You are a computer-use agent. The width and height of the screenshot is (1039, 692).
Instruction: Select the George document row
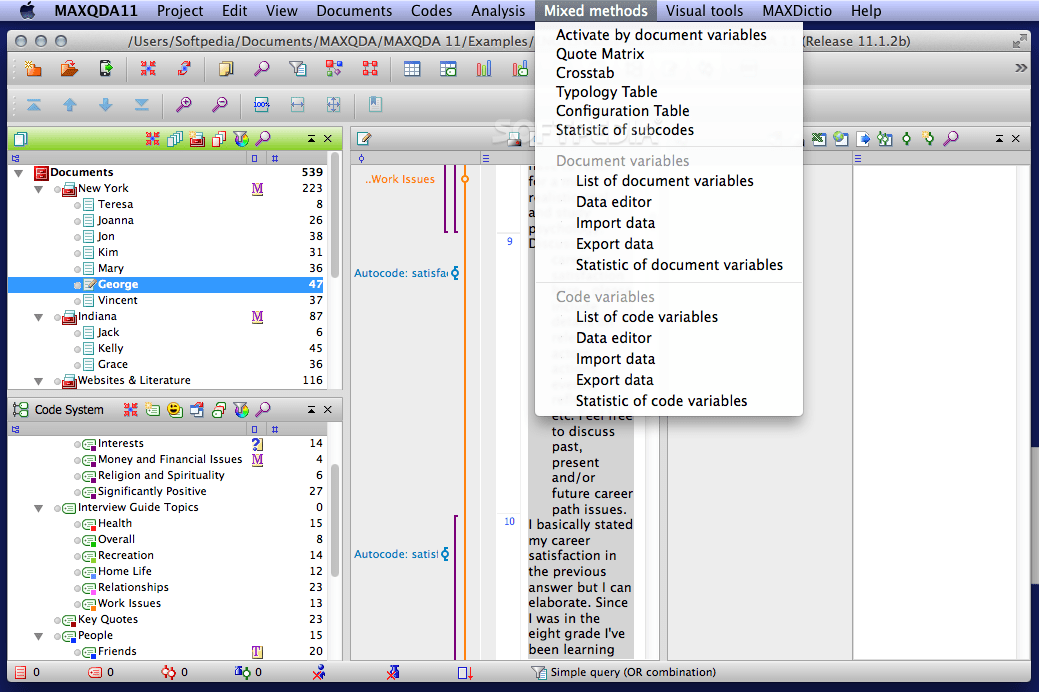click(x=166, y=284)
